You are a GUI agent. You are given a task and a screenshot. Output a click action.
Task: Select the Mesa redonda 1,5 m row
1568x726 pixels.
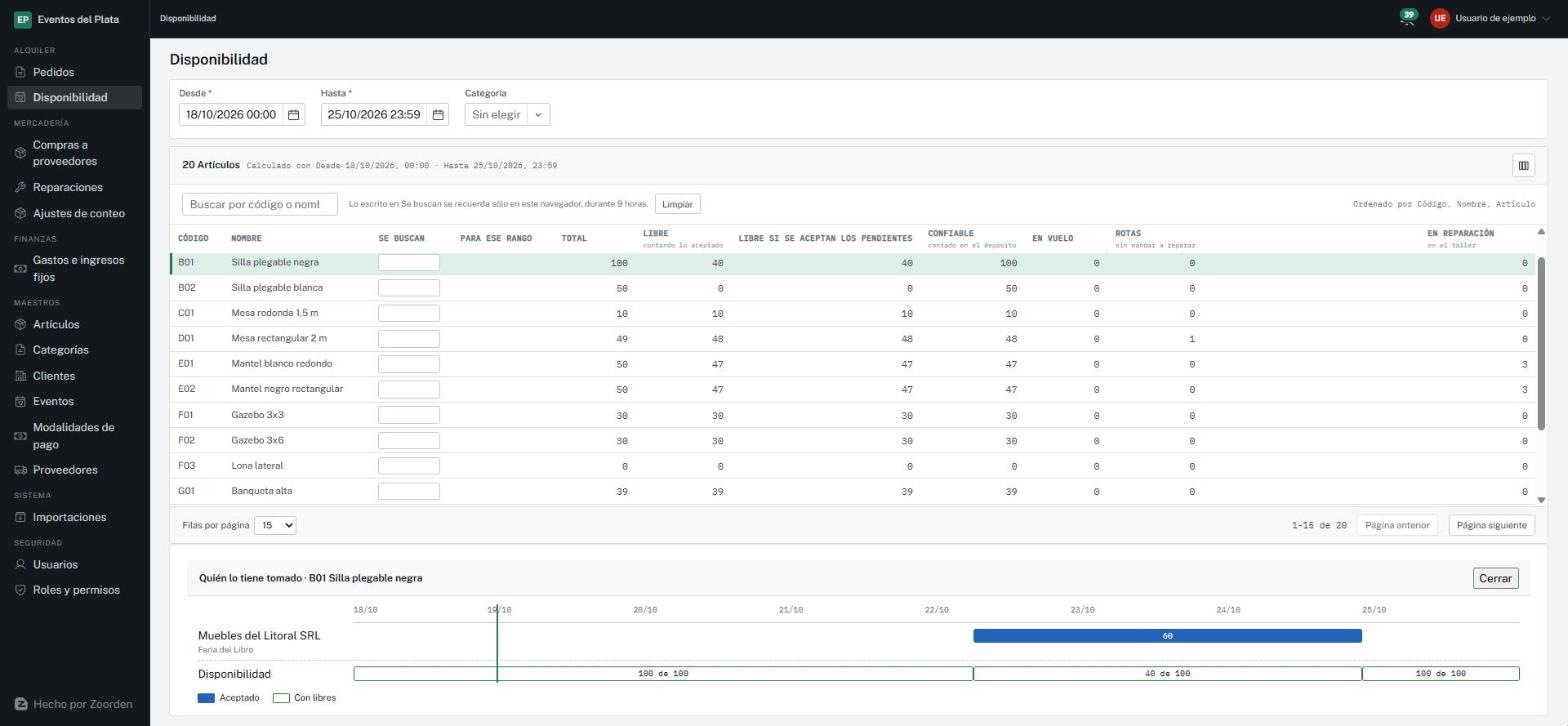click(x=851, y=313)
